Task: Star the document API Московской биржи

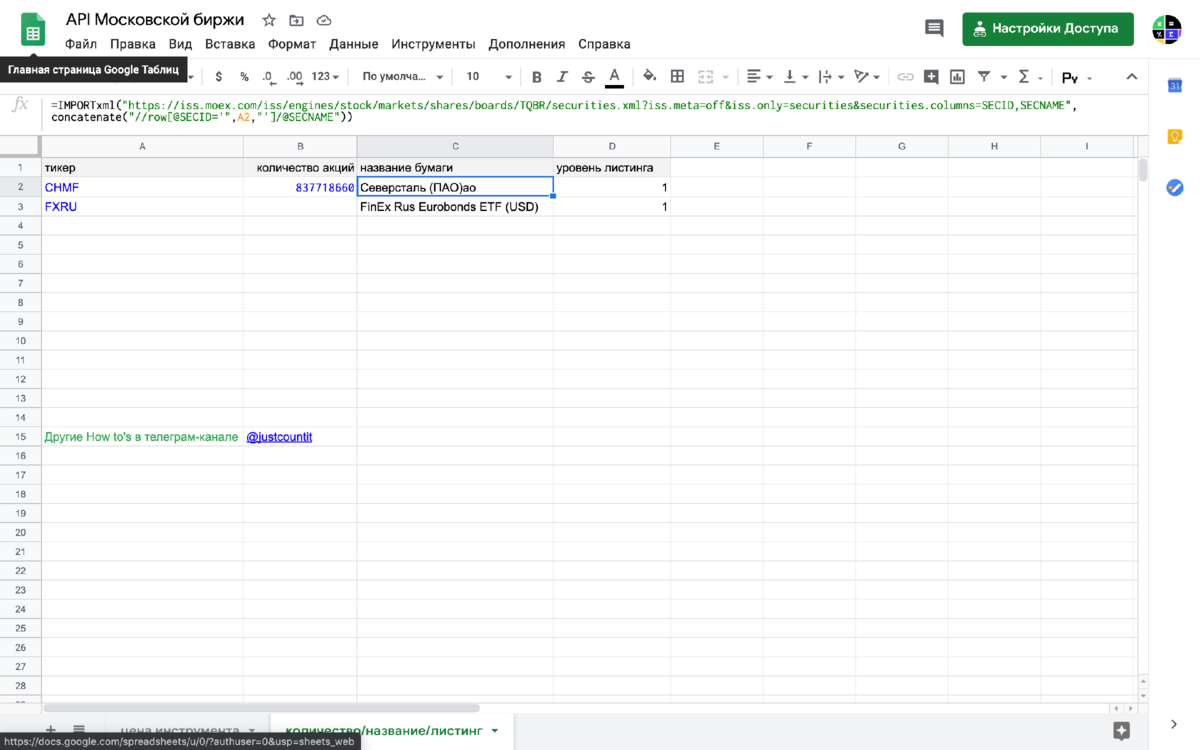Action: pos(269,21)
